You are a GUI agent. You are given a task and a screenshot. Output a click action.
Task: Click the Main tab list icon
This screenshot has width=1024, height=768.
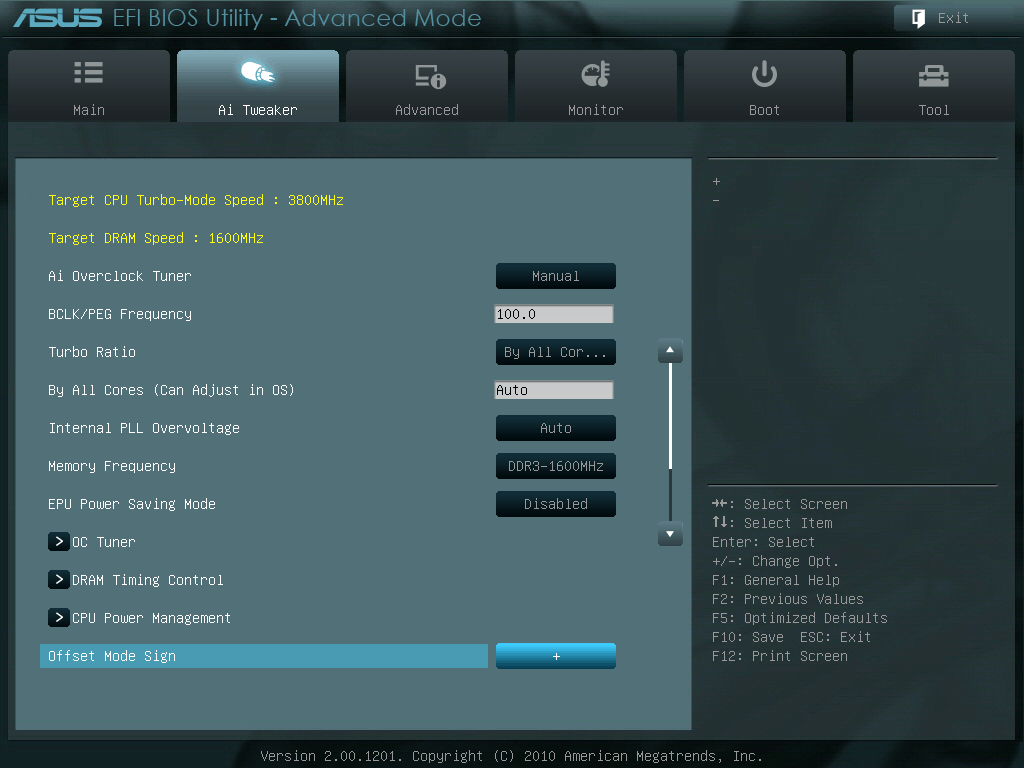coord(88,72)
